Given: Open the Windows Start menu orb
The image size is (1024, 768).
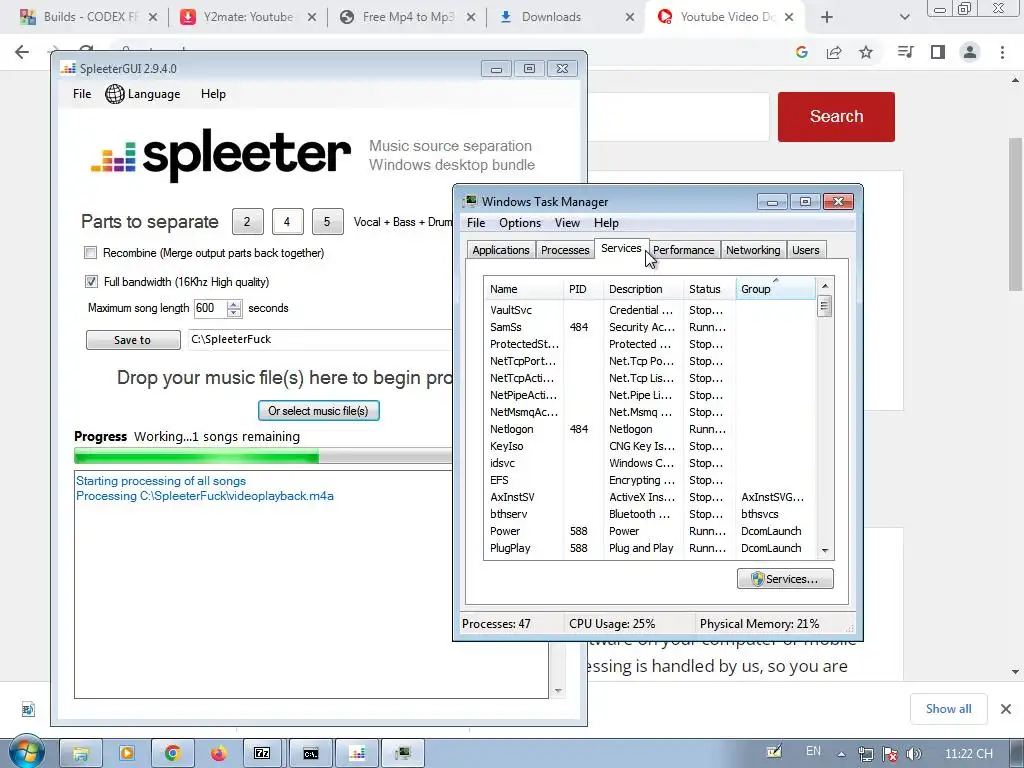Looking at the screenshot, I should point(27,754).
